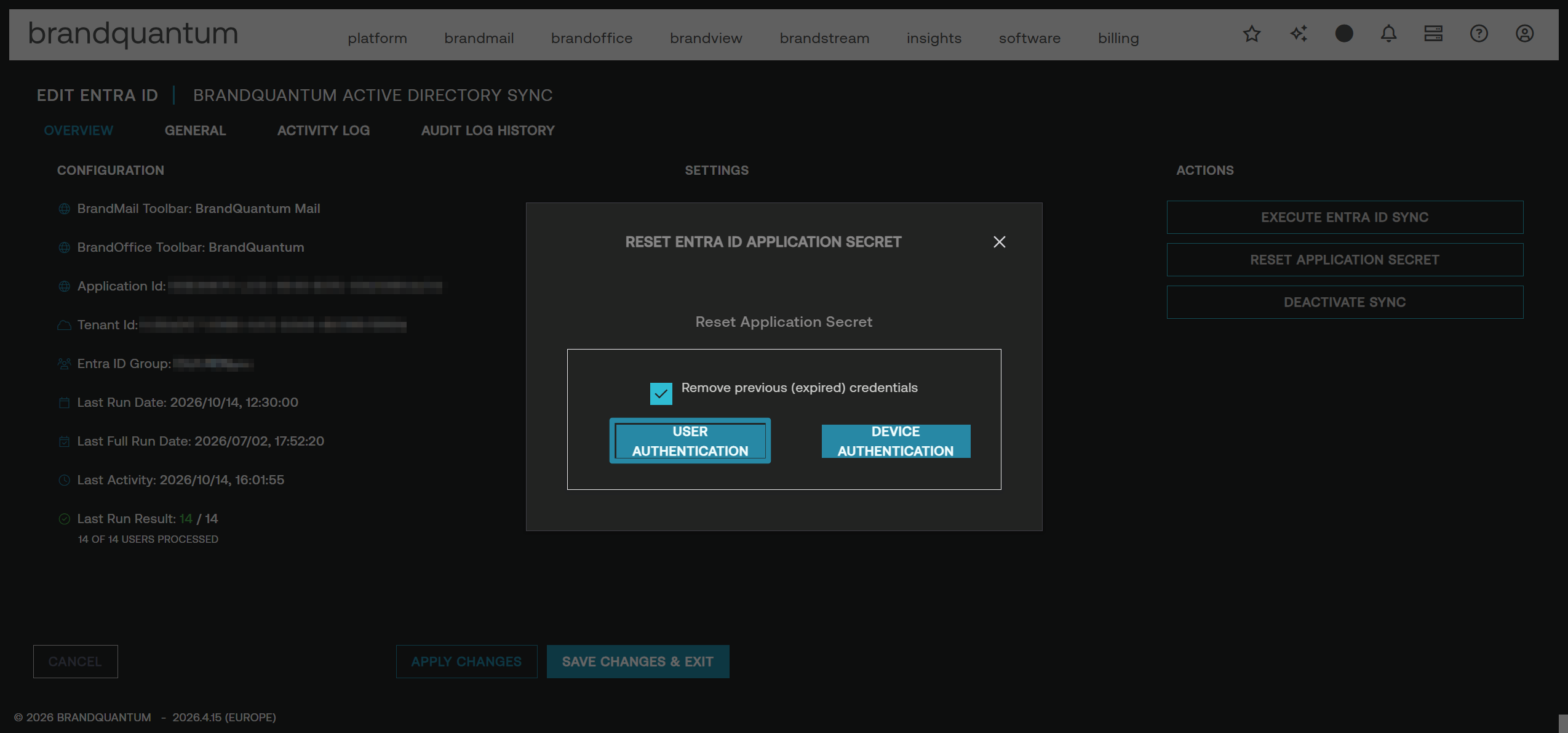Open the brandoffice menu
Viewport: 1568px width, 733px height.
pyautogui.click(x=592, y=38)
